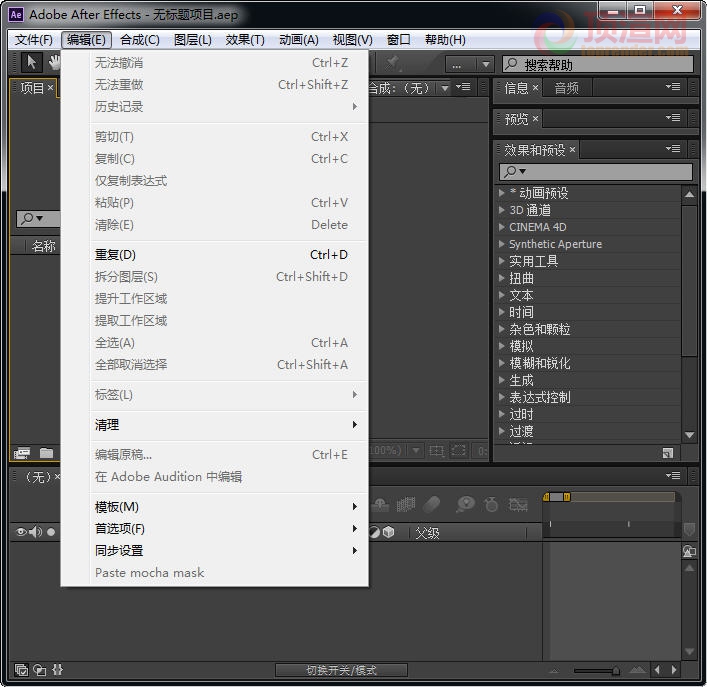This screenshot has height=687, width=707.
Task: Click the transparency grid toggle icon in viewer
Action: click(x=459, y=450)
